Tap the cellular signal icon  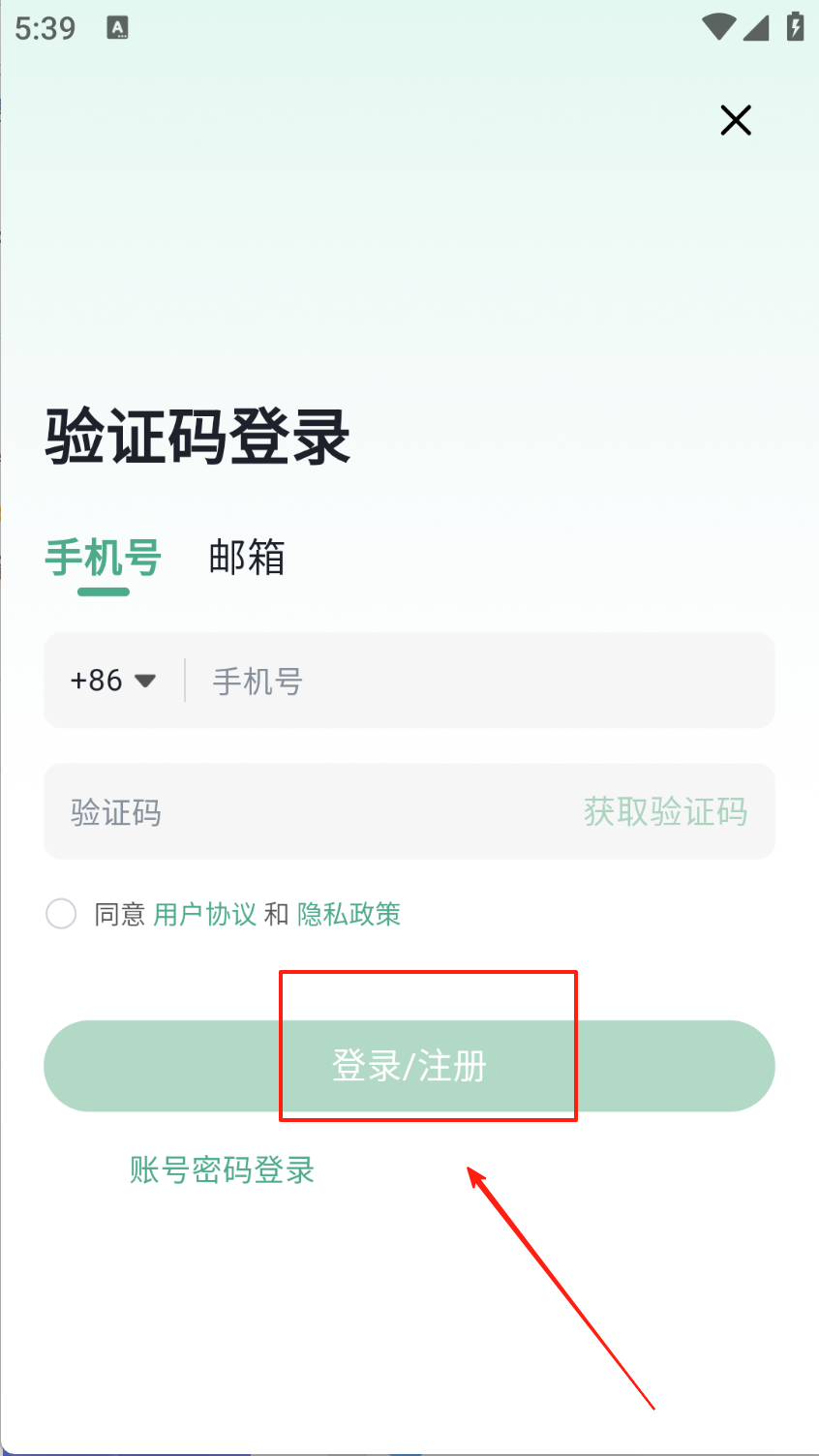click(x=756, y=27)
